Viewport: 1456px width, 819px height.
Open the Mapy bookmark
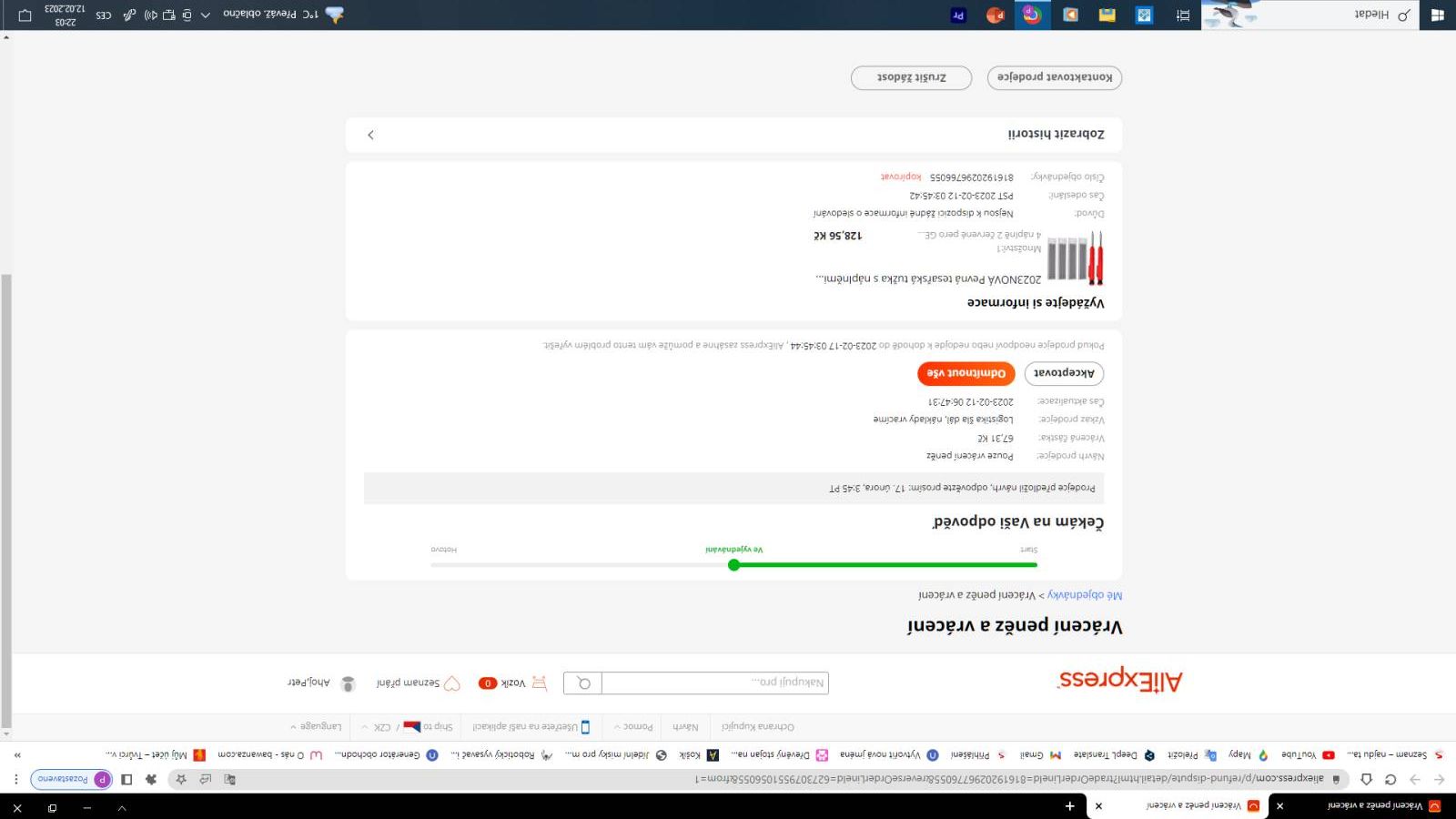[x=1248, y=754]
